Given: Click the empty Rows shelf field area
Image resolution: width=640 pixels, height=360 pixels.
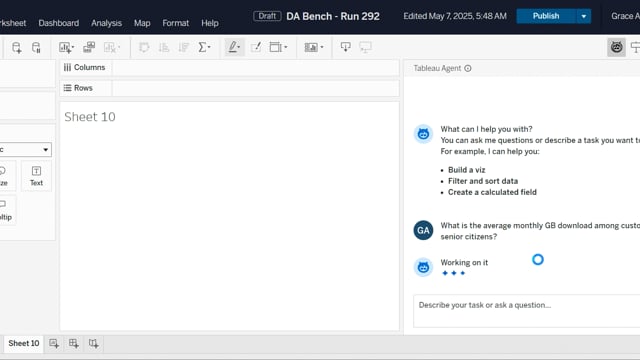Looking at the screenshot, I should pyautogui.click(x=256, y=88).
